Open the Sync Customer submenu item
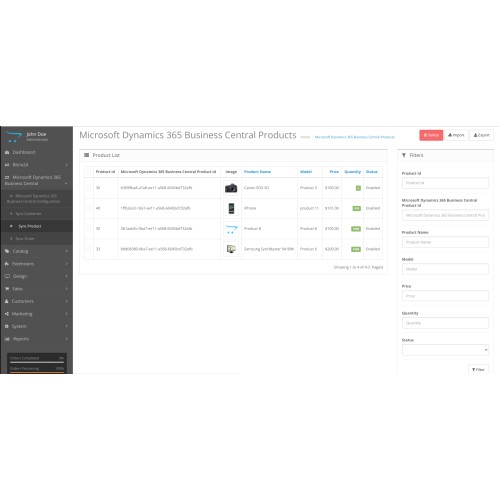500x500 pixels. click(36, 213)
